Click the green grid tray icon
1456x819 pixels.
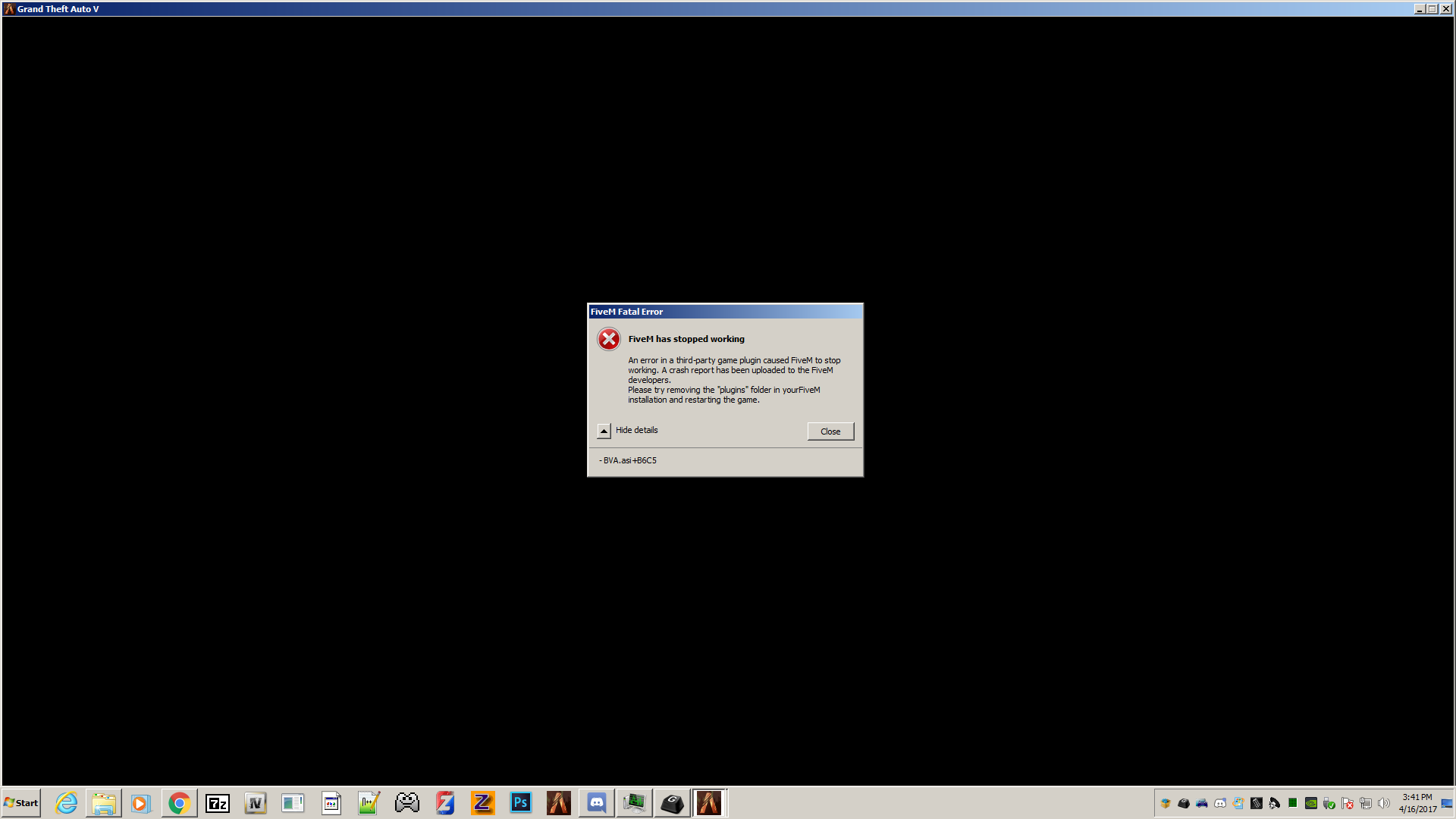coord(1293,803)
